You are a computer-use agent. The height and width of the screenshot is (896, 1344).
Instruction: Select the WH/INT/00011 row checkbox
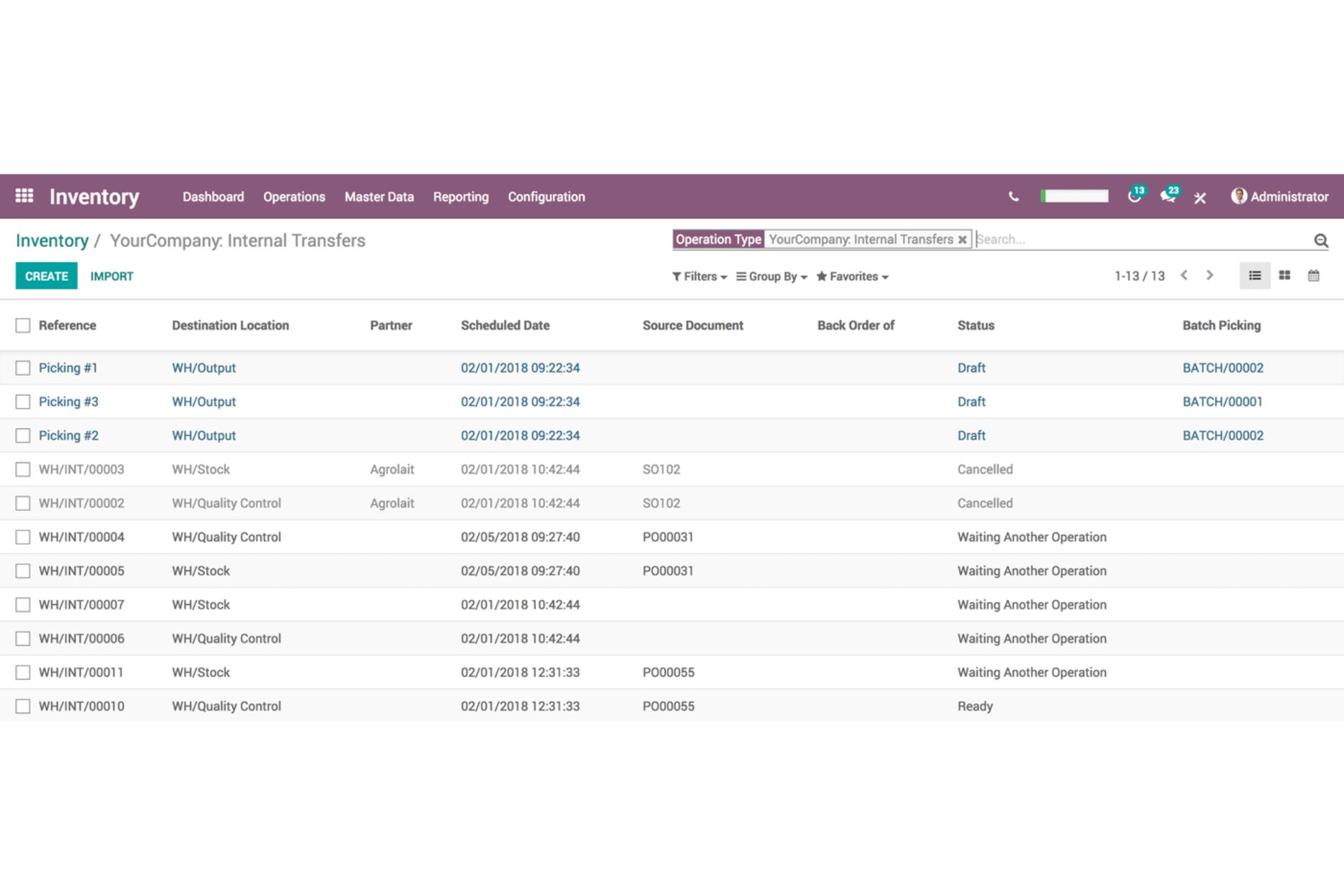click(23, 673)
